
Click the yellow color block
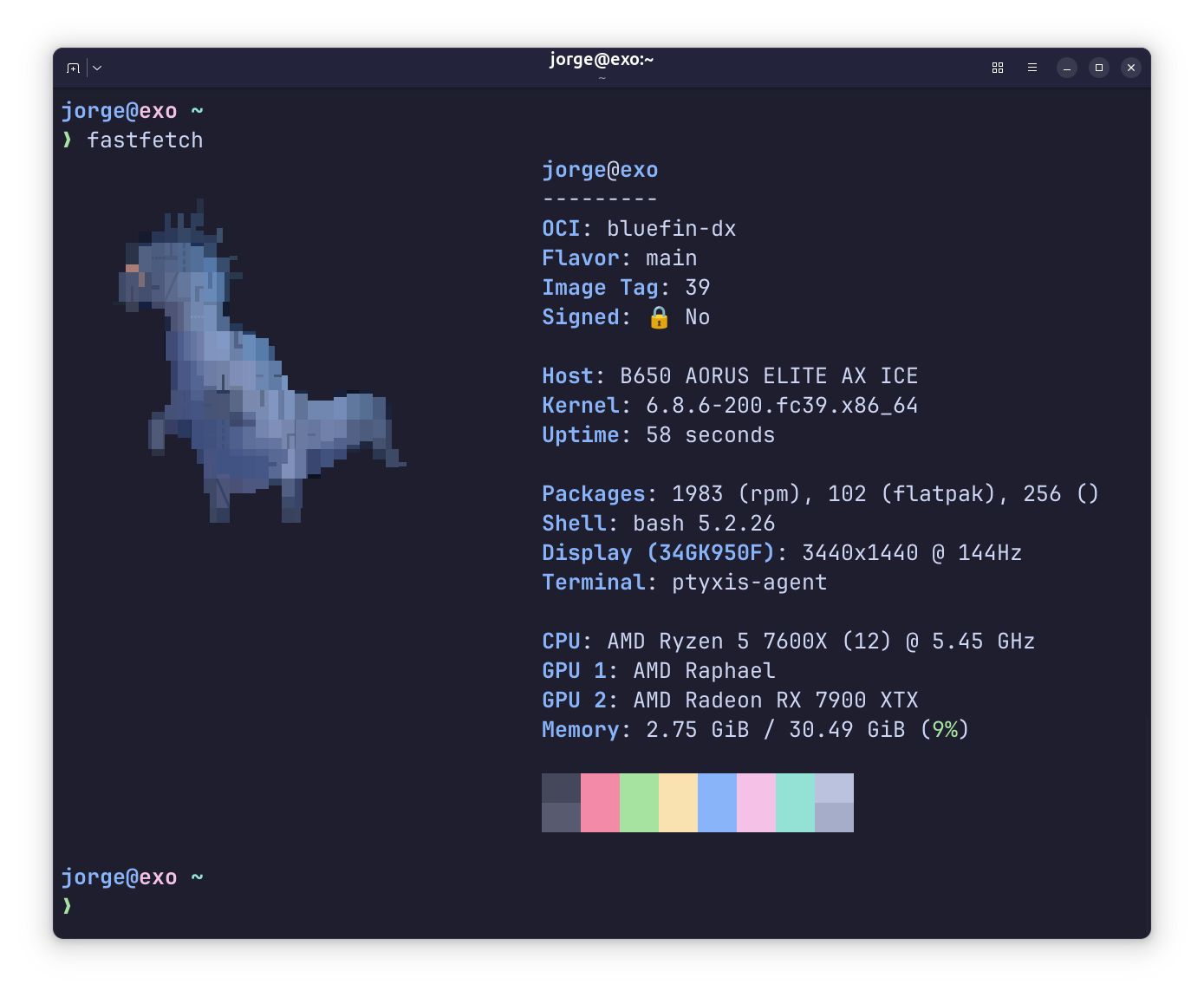click(678, 803)
